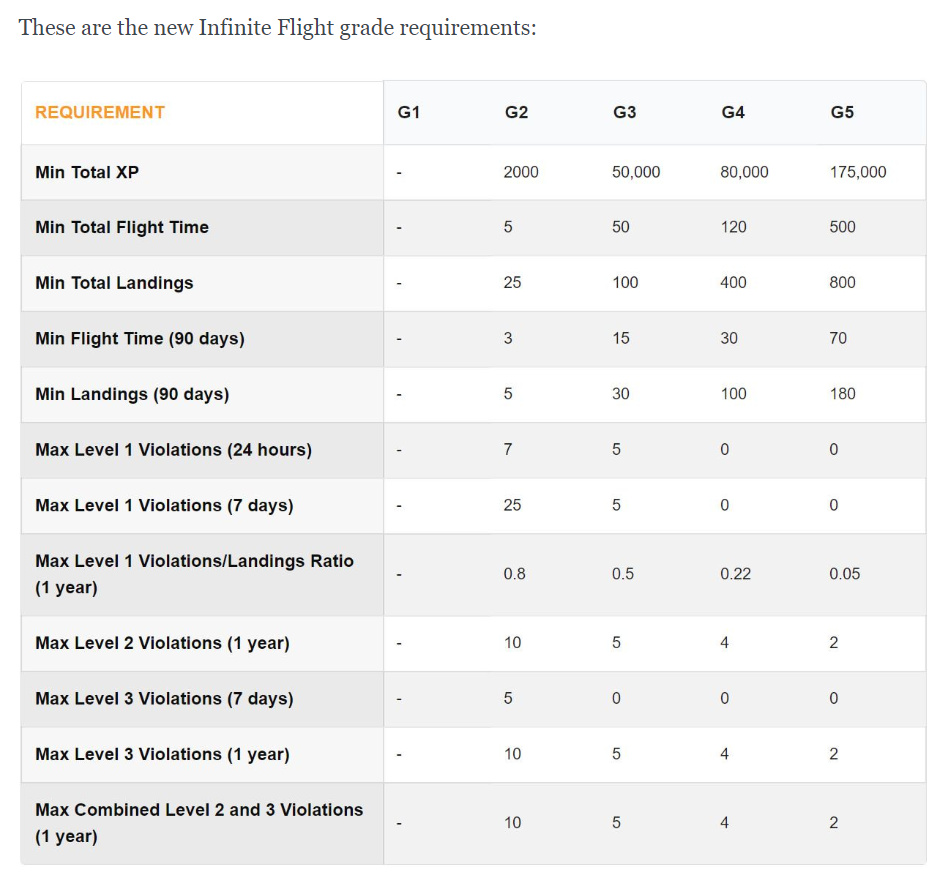
Task: Click the 175,000 XP value for G5
Action: [858, 172]
